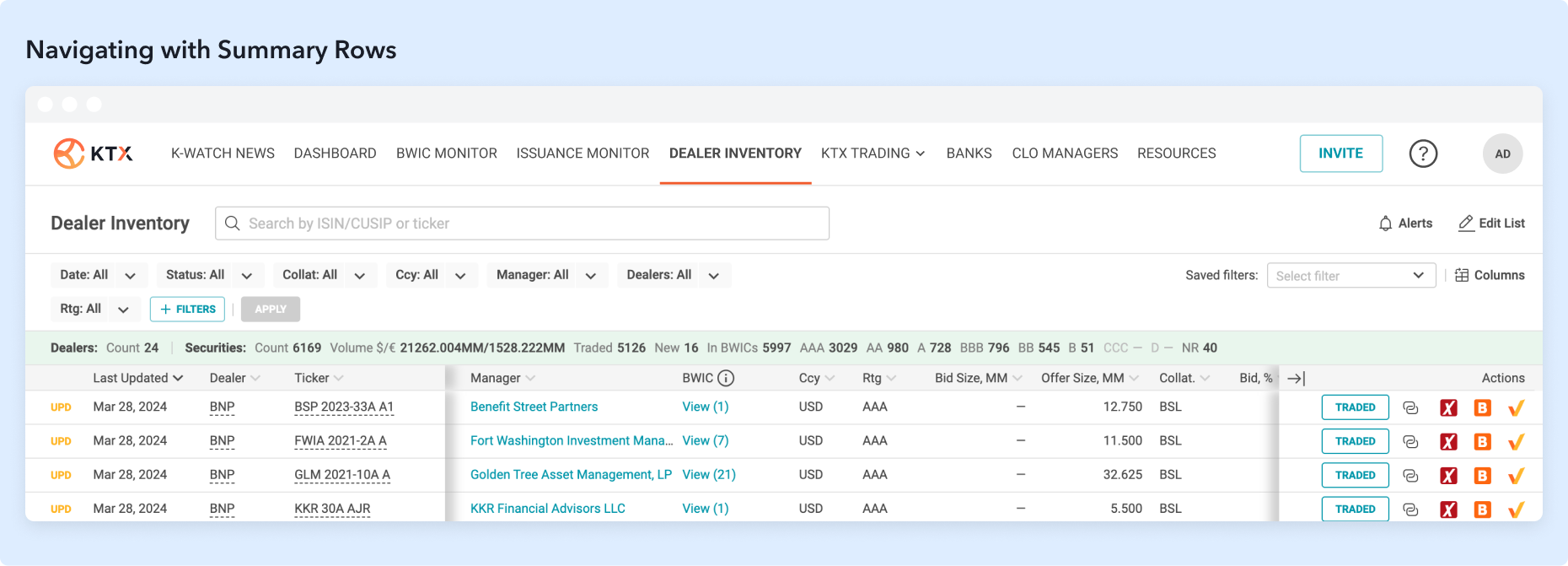1568x566 pixels.
Task: Open the KTX Trading menu
Action: point(873,154)
